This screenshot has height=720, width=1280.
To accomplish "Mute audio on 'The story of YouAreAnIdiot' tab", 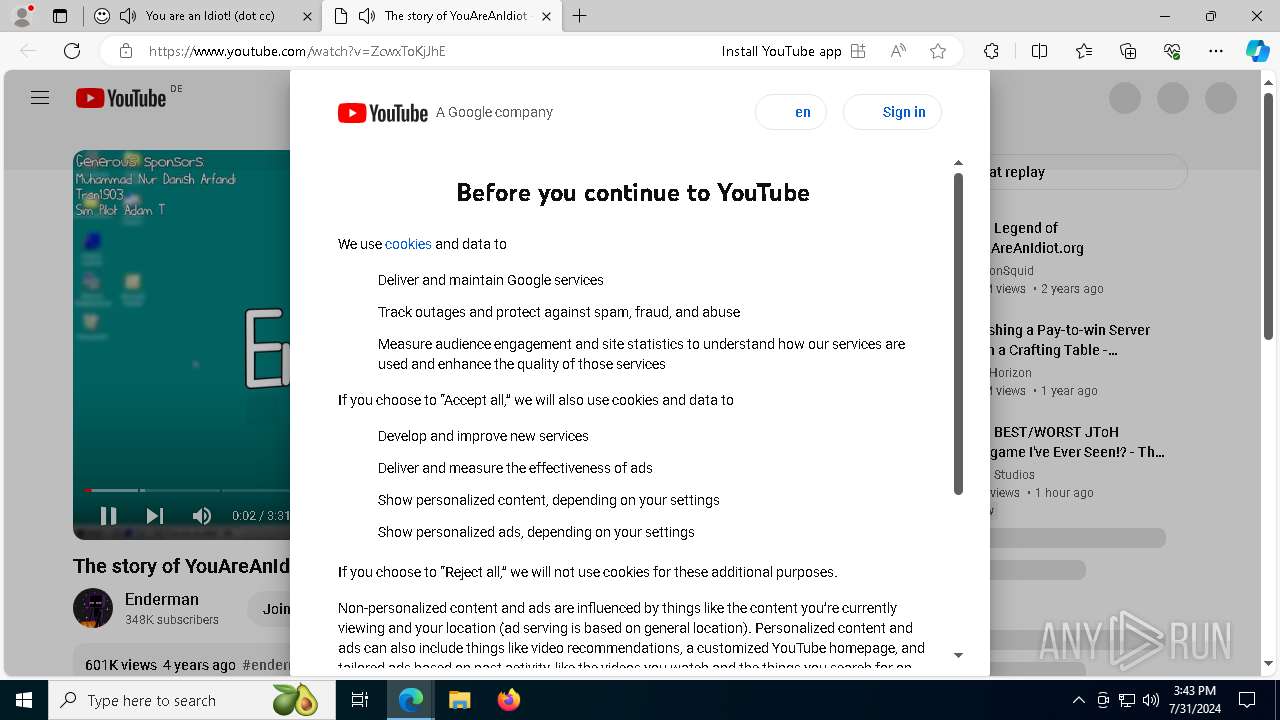I will (367, 16).
